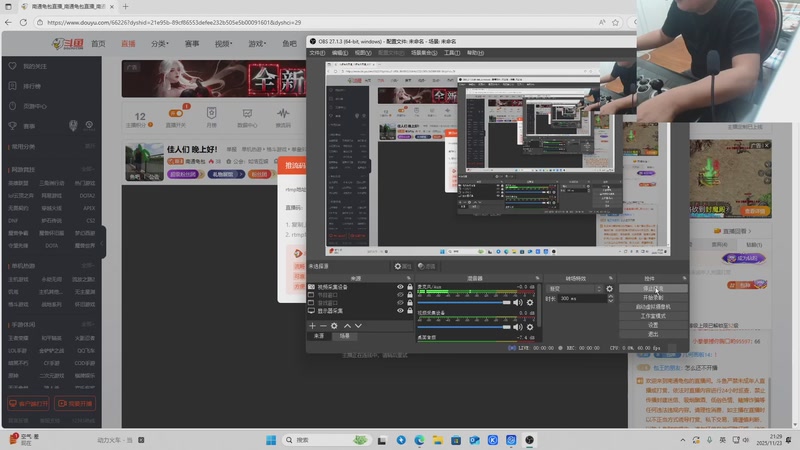Click the browser address bar

pyautogui.click(x=316, y=22)
